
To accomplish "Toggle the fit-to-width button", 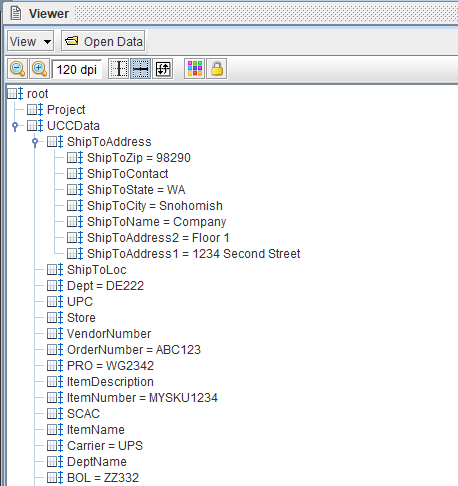I will tap(141, 69).
